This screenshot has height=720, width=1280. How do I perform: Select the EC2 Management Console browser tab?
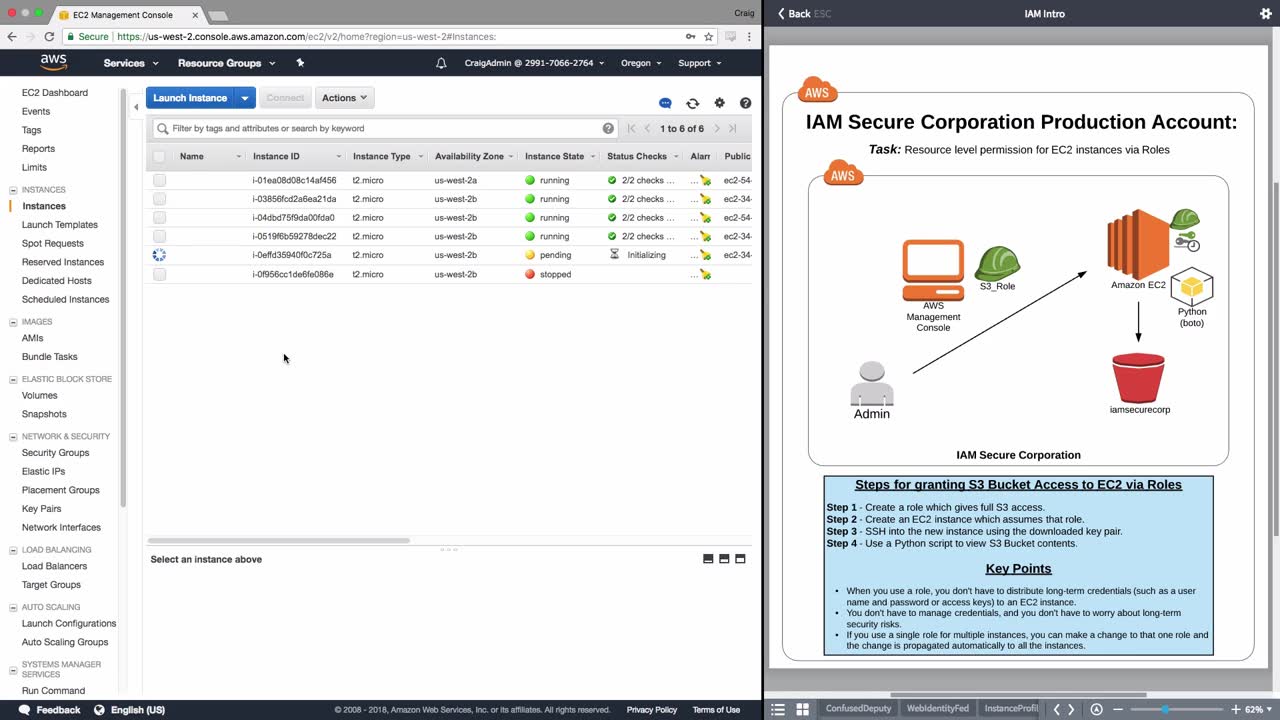coord(124,15)
